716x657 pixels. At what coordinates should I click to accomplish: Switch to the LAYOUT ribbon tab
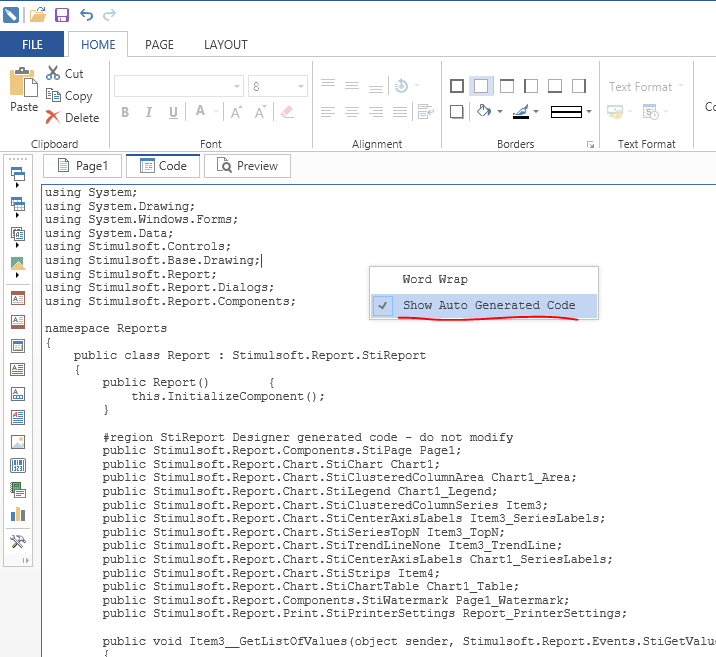pos(226,44)
